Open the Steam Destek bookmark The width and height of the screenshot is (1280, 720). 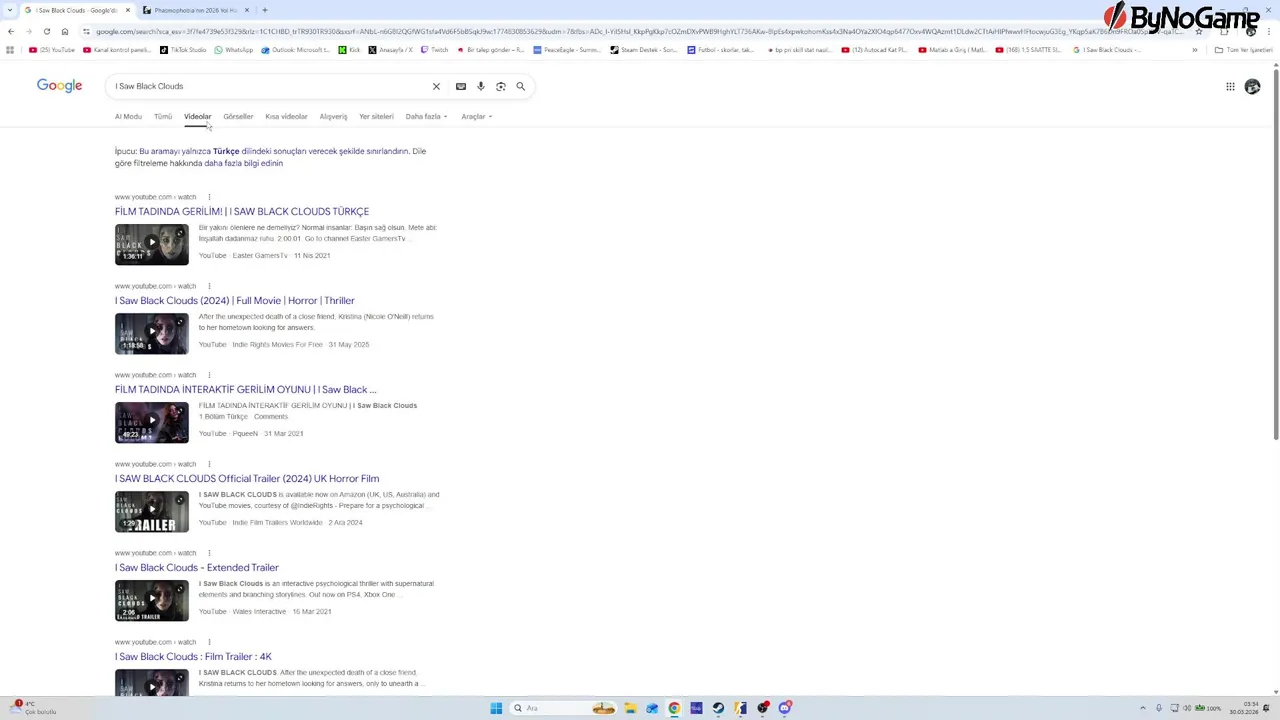tap(644, 49)
